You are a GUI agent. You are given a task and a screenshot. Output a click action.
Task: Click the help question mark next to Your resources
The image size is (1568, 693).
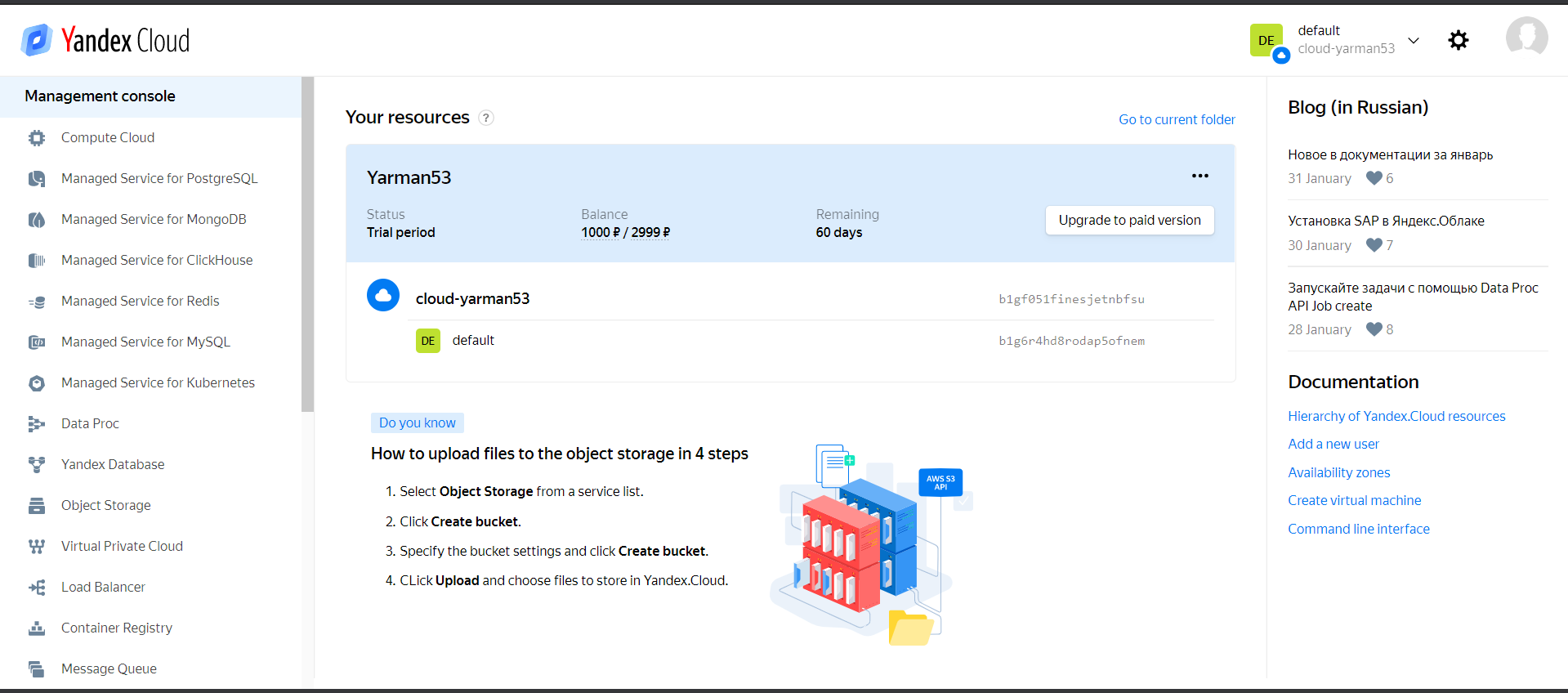pos(486,118)
